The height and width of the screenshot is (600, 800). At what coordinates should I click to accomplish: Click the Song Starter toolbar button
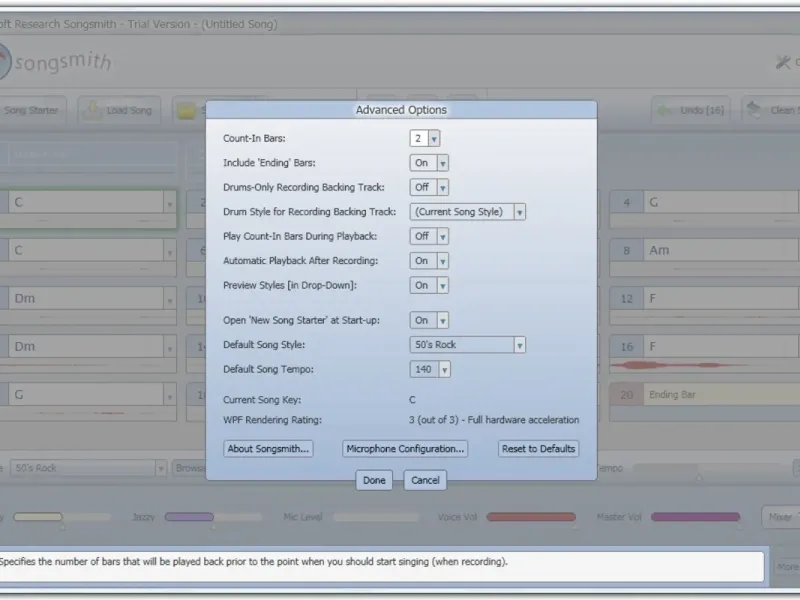(x=32, y=110)
